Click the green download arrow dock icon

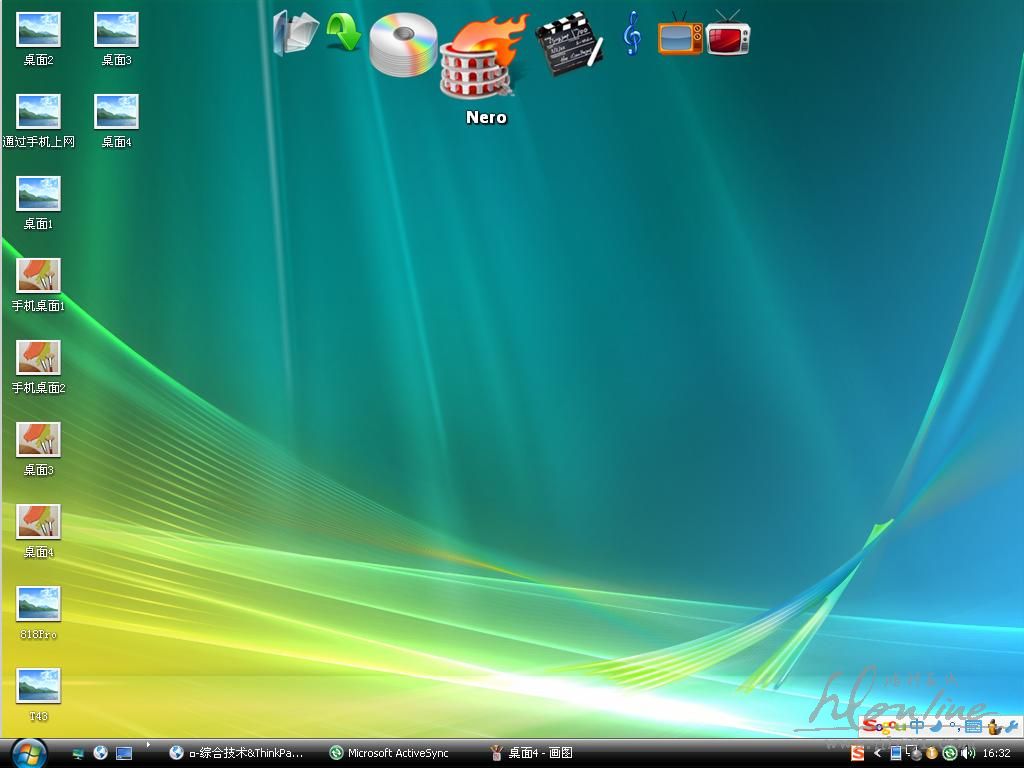344,32
